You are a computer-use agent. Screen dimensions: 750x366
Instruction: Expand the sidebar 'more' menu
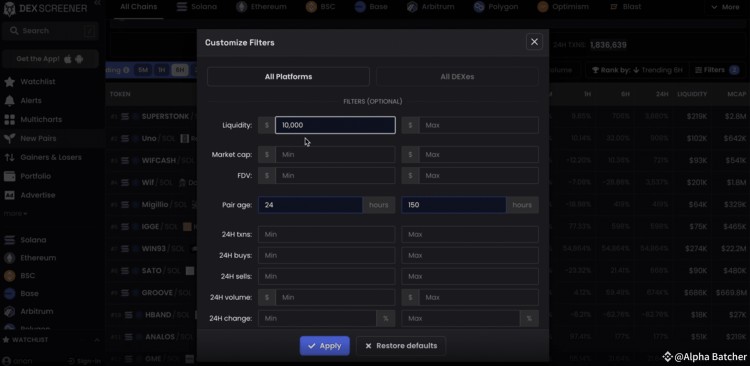tap(15, 213)
